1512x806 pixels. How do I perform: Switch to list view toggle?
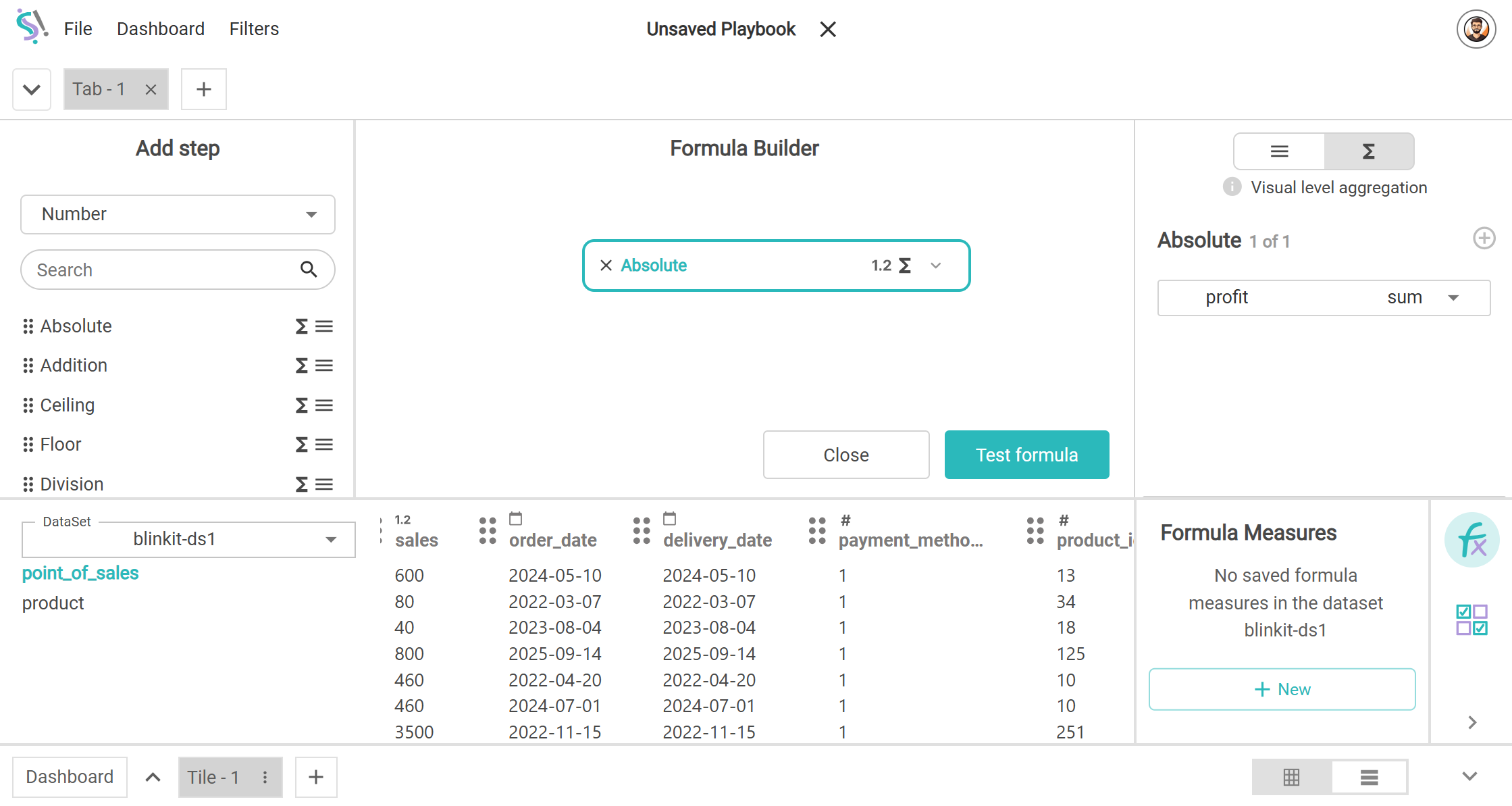[1369, 777]
